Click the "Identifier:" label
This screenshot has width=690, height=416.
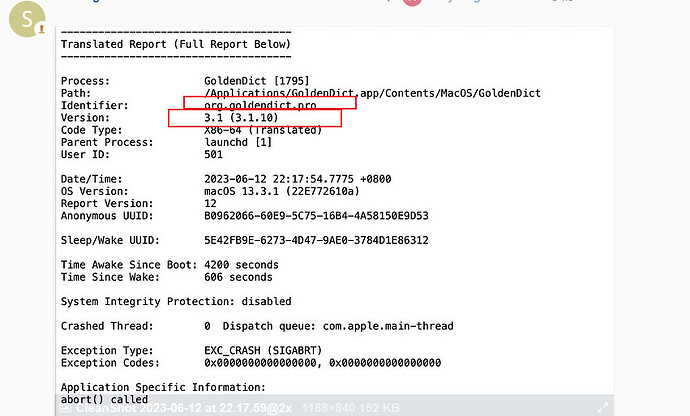click(95, 105)
